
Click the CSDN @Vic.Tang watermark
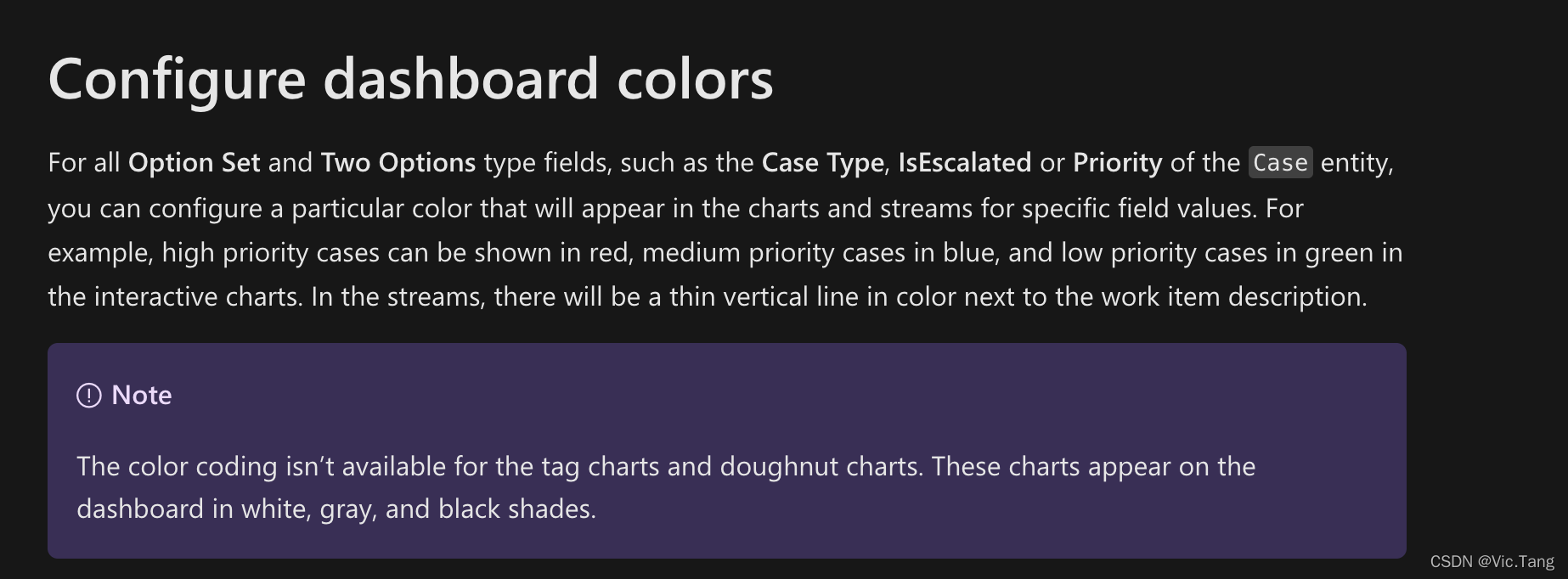pyautogui.click(x=1492, y=562)
